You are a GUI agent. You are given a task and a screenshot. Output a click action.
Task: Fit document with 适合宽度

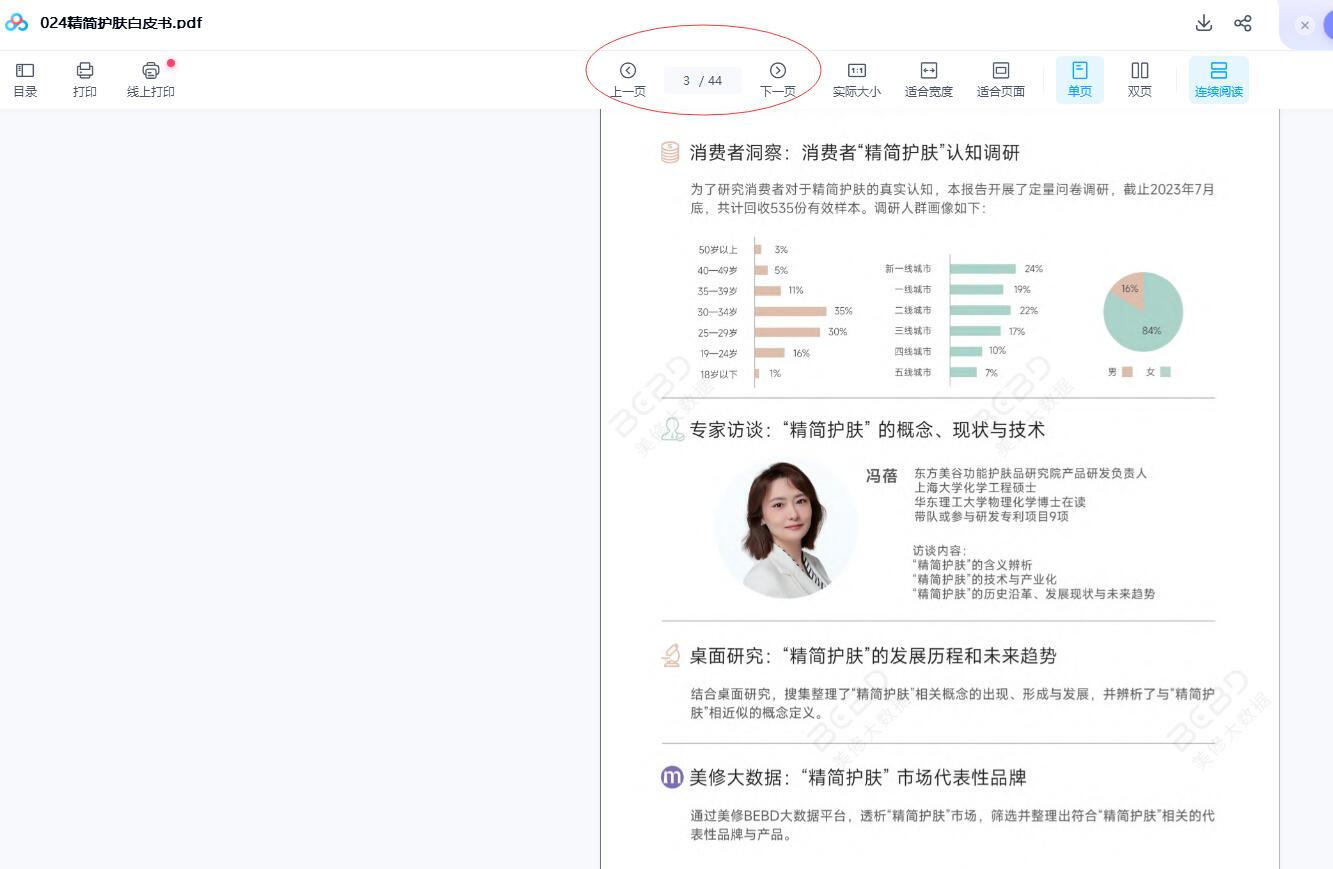[929, 79]
